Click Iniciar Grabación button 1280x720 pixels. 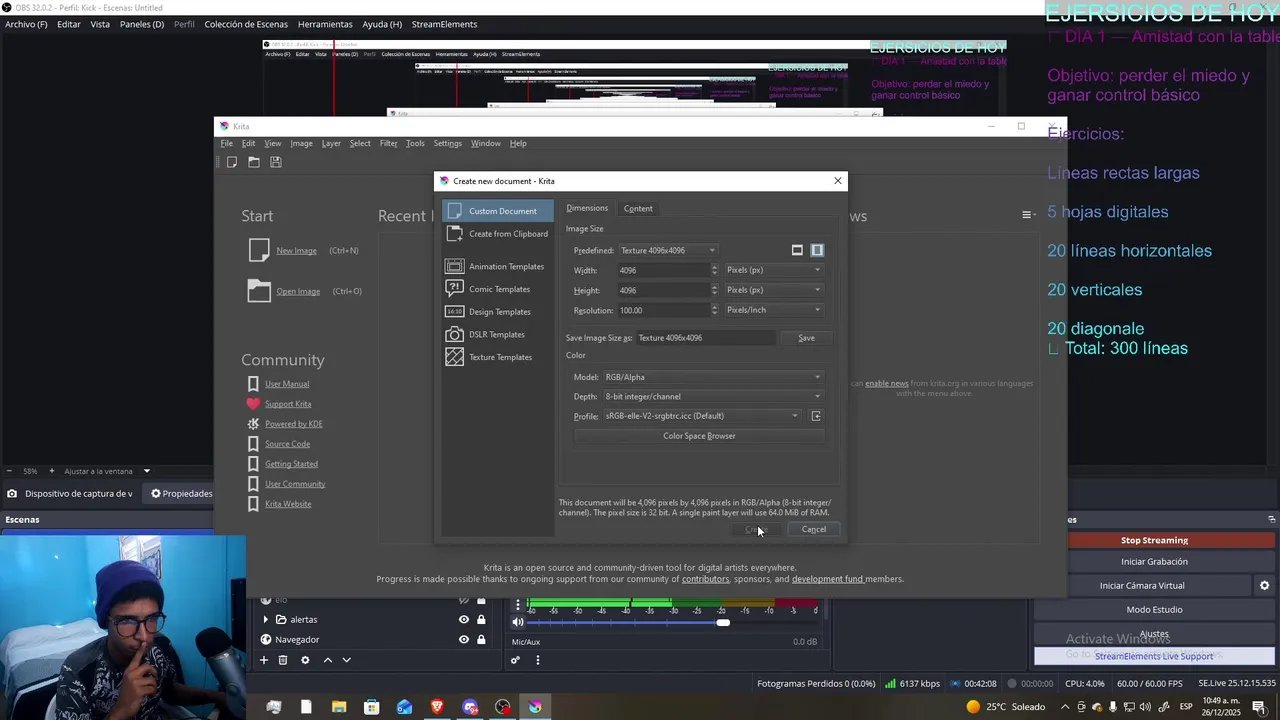click(1154, 562)
